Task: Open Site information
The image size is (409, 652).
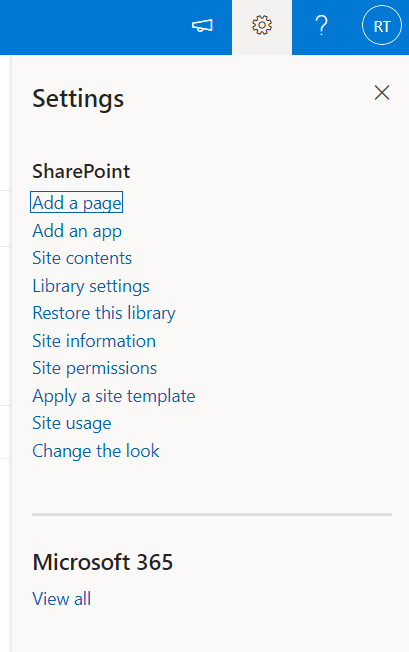Action: (94, 341)
